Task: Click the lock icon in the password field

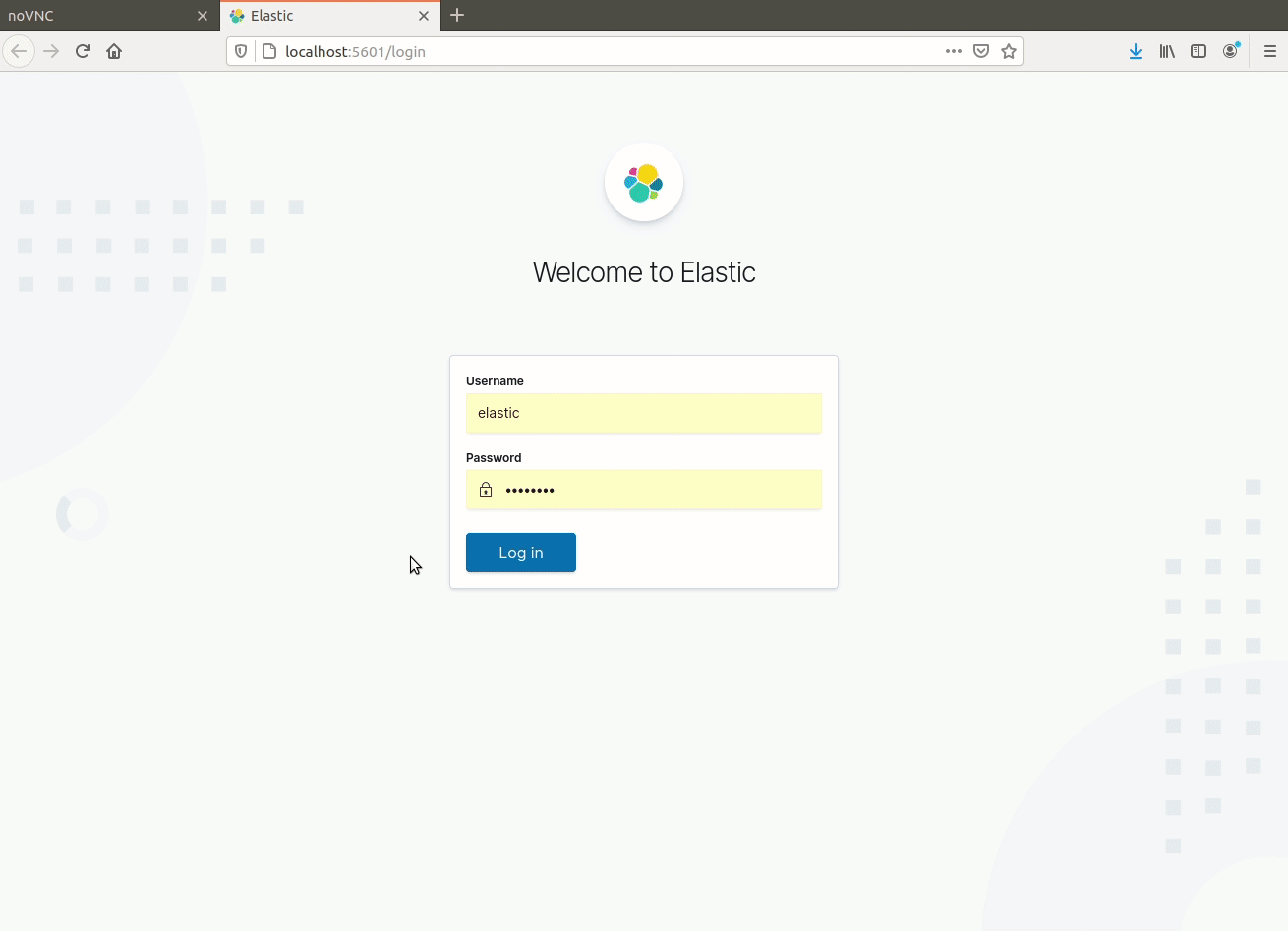Action: coord(486,490)
